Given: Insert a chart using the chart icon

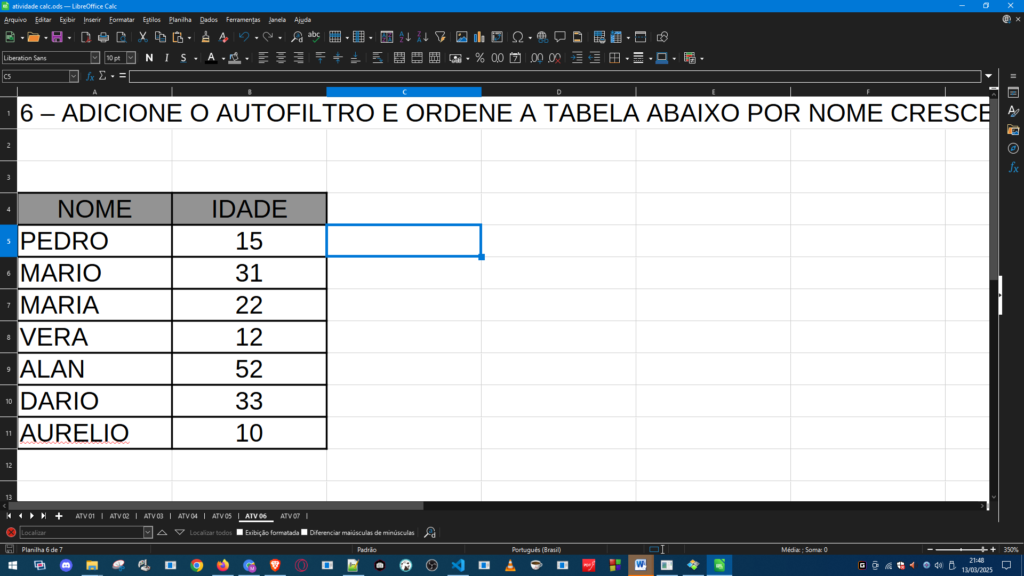Looking at the screenshot, I should 479,37.
